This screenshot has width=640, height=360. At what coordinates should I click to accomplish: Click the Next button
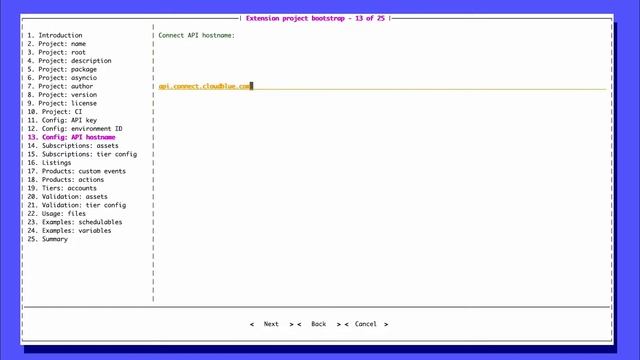271,324
